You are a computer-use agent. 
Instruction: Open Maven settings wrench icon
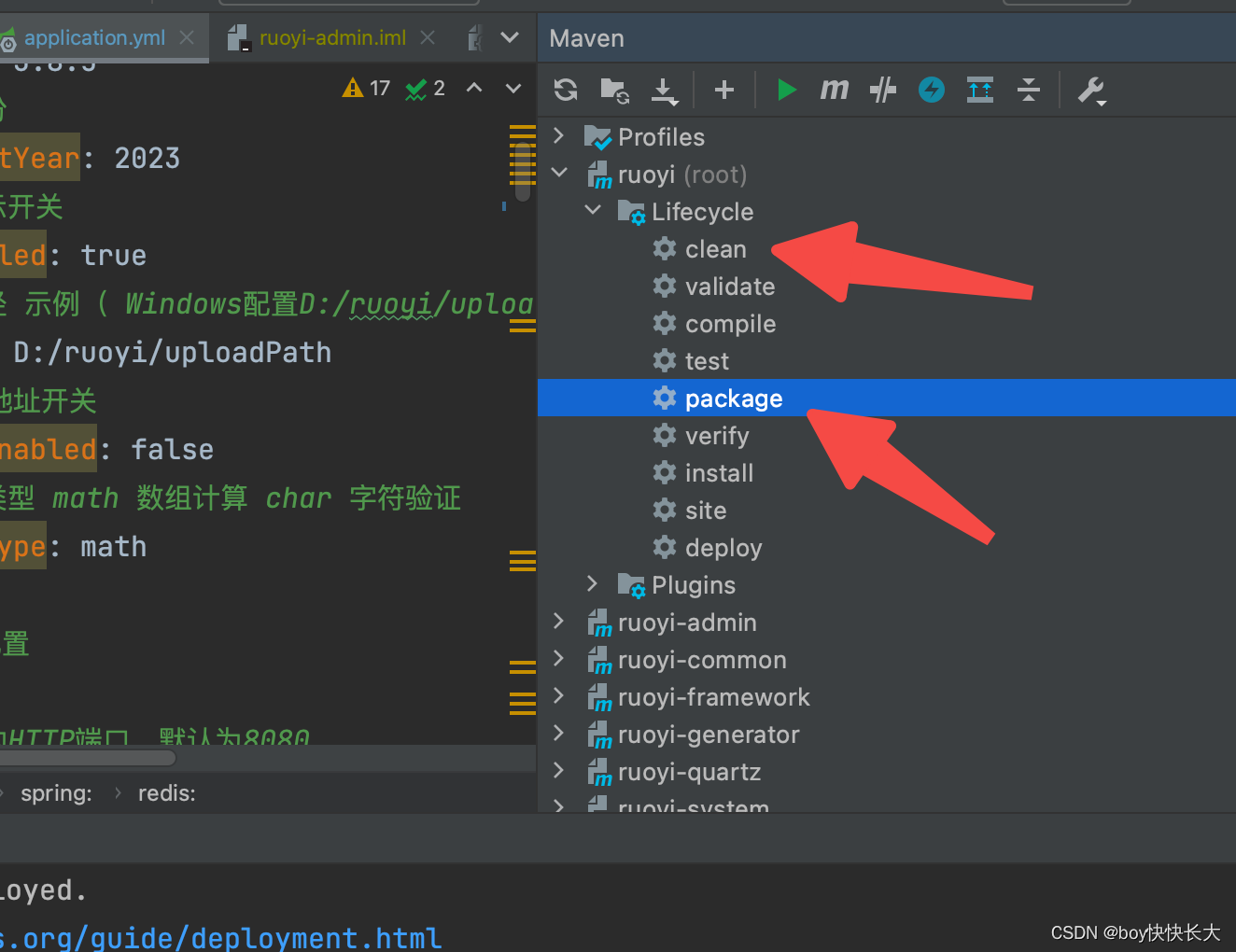[x=1091, y=91]
